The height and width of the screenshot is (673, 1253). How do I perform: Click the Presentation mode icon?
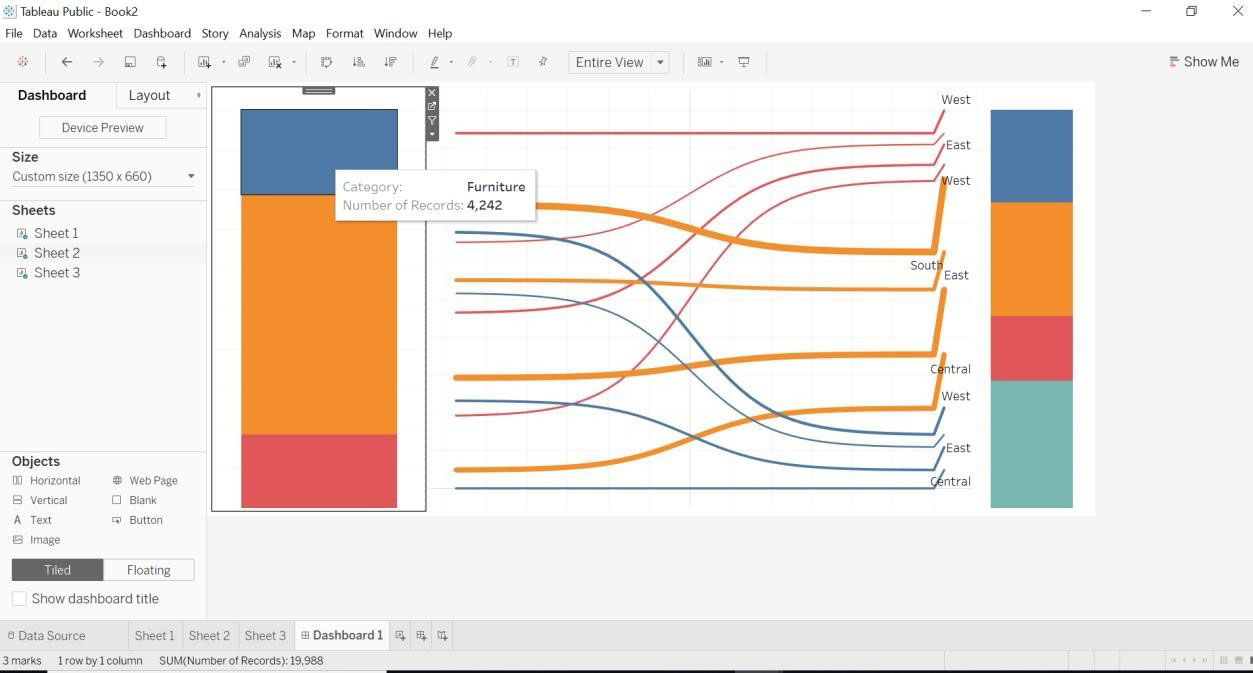pyautogui.click(x=744, y=62)
